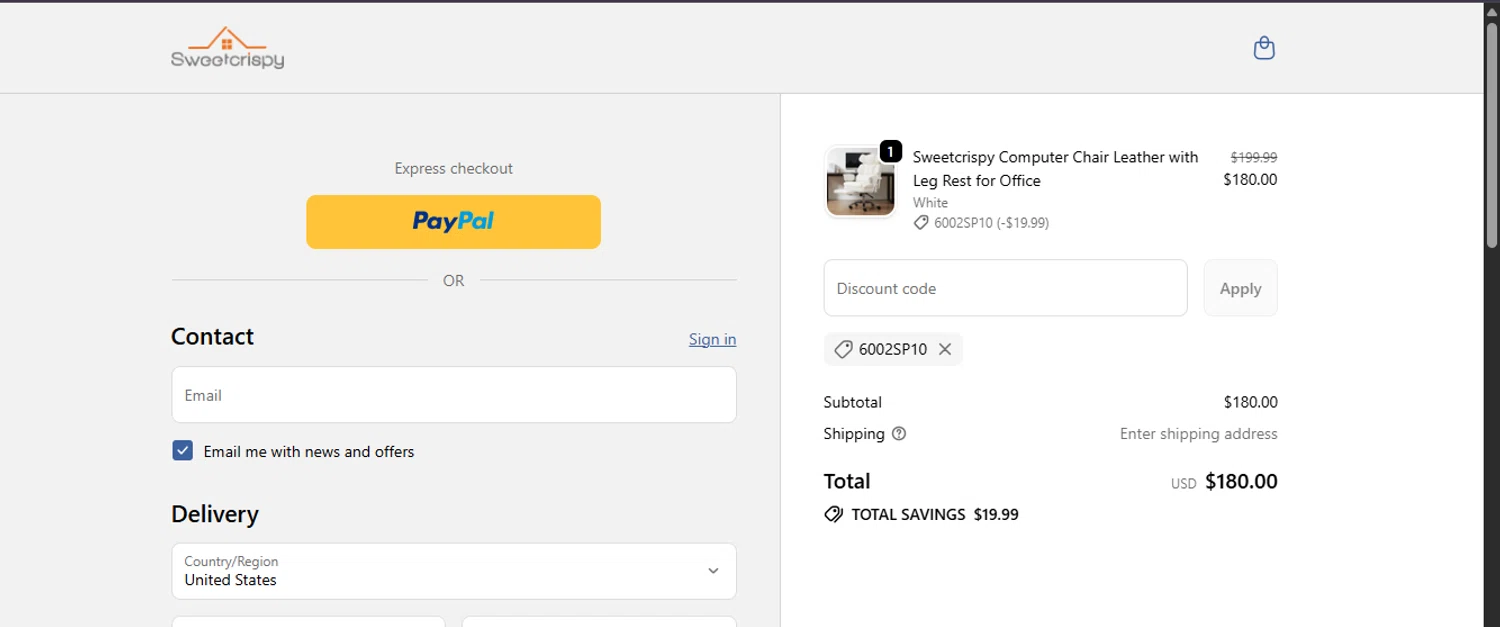Click the shipping info question mark icon
1500x627 pixels.
[x=899, y=434]
